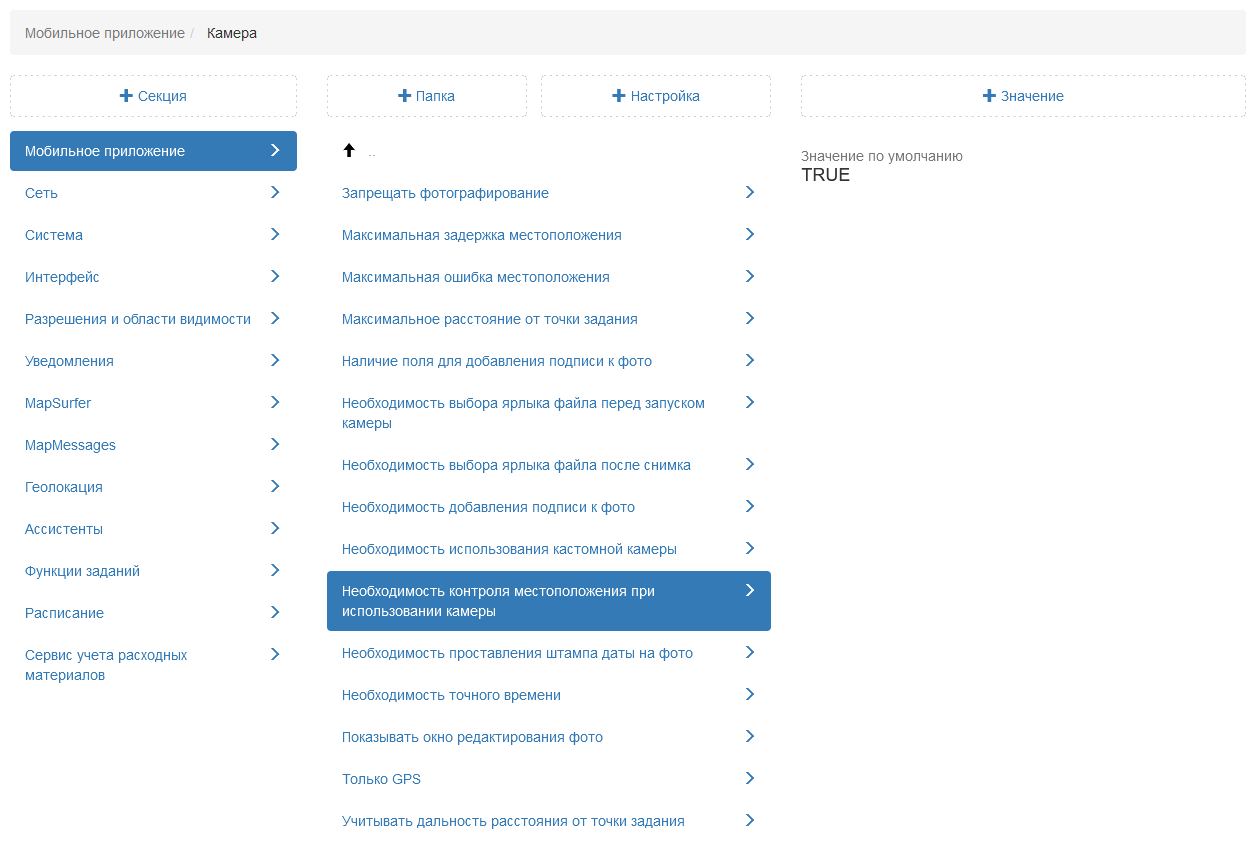Select Максимальная ошибка местоположения setting

point(549,277)
